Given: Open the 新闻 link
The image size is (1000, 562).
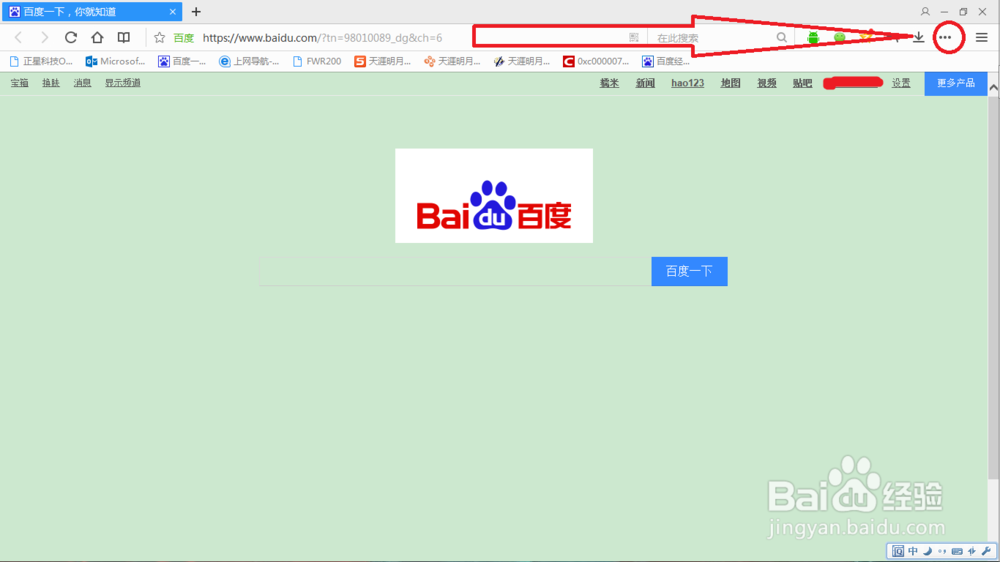Looking at the screenshot, I should click(x=645, y=83).
